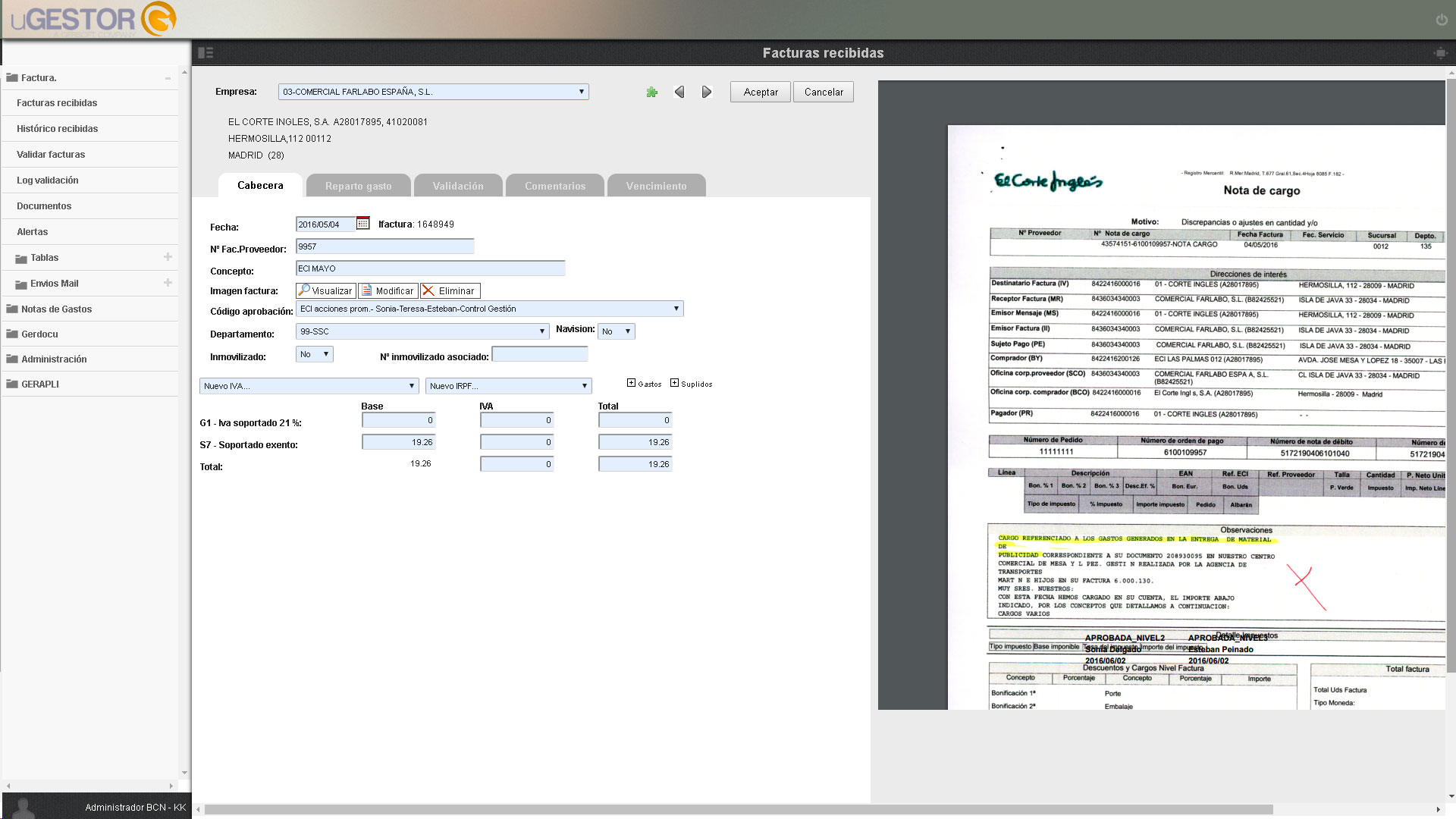Open the Departamento dropdown

(x=422, y=331)
